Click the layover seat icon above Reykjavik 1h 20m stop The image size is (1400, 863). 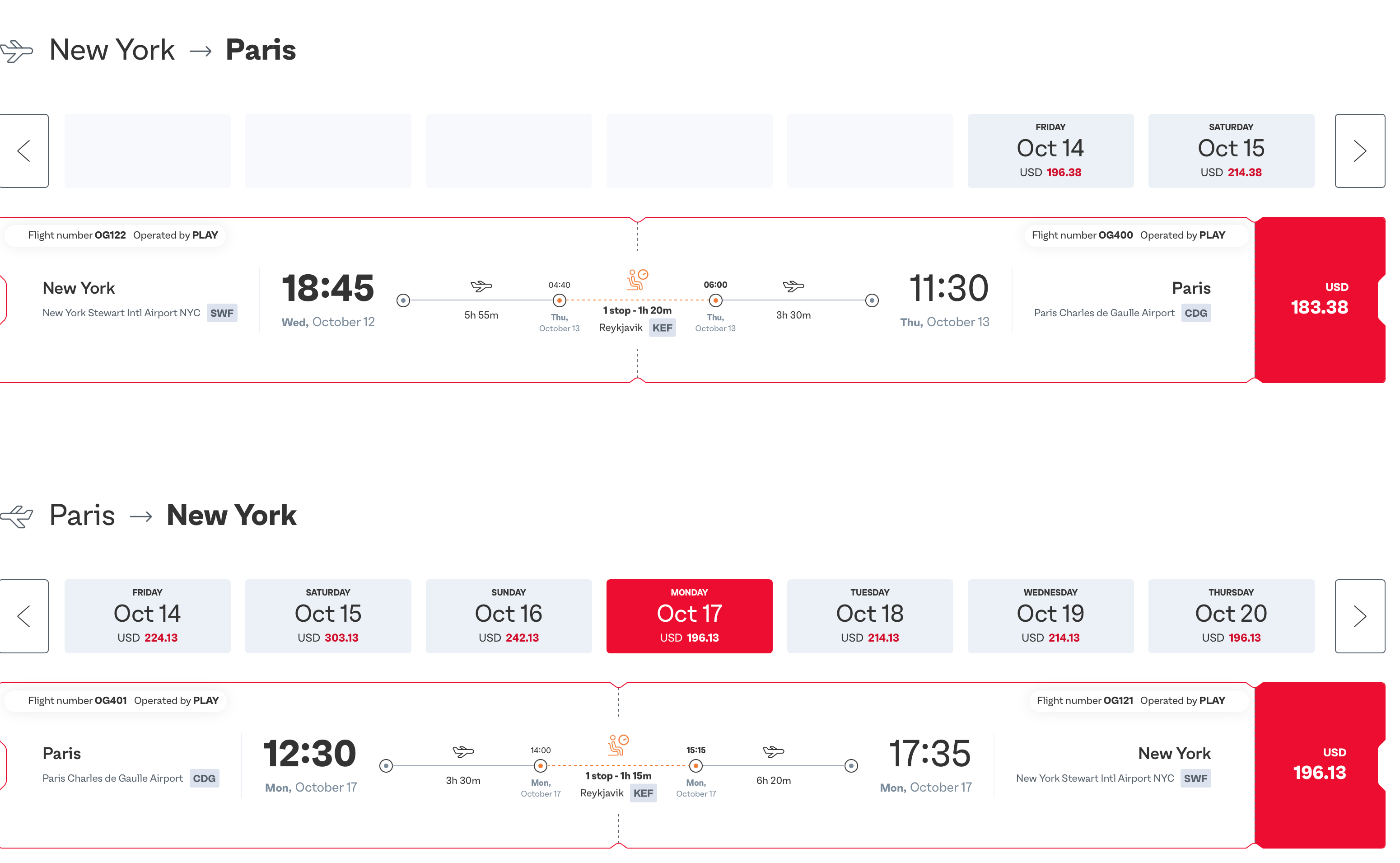click(637, 280)
